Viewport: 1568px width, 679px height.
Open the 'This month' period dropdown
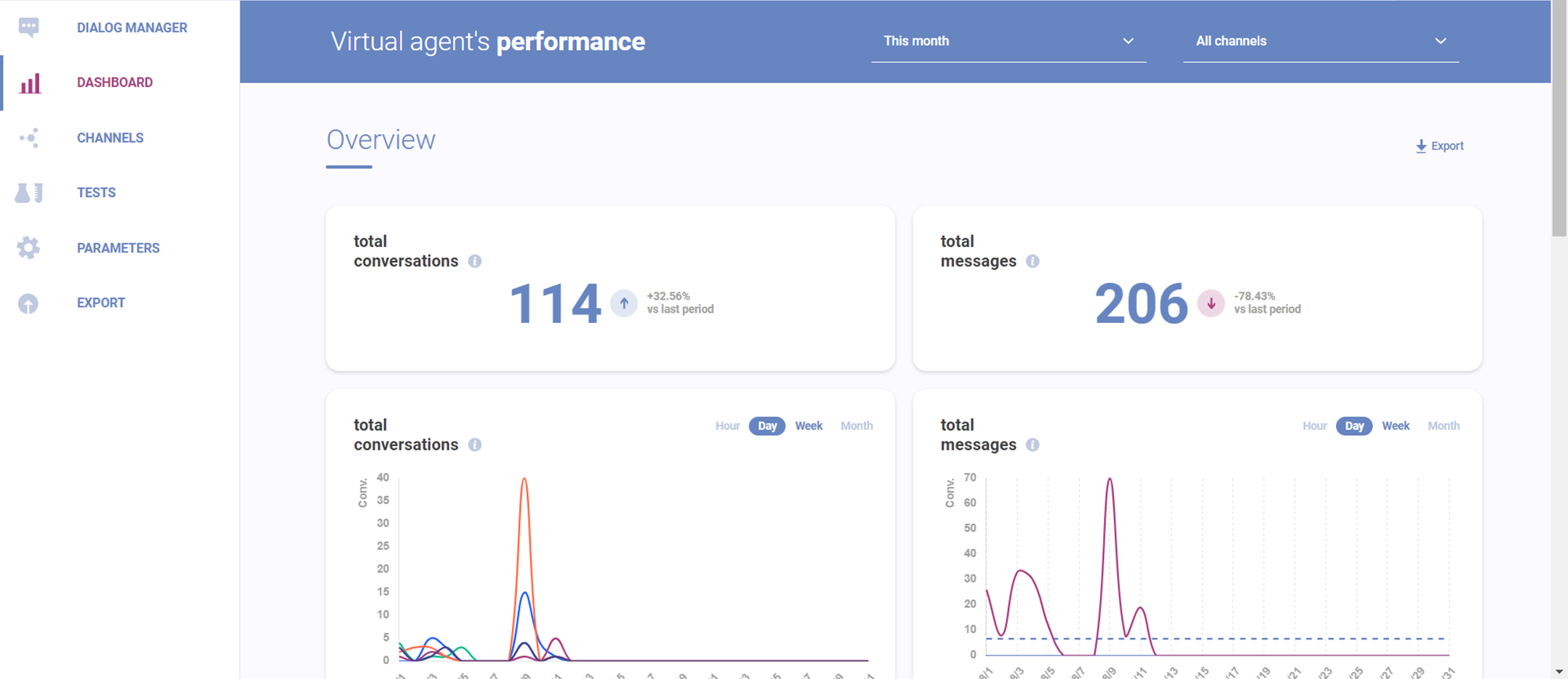click(1008, 42)
